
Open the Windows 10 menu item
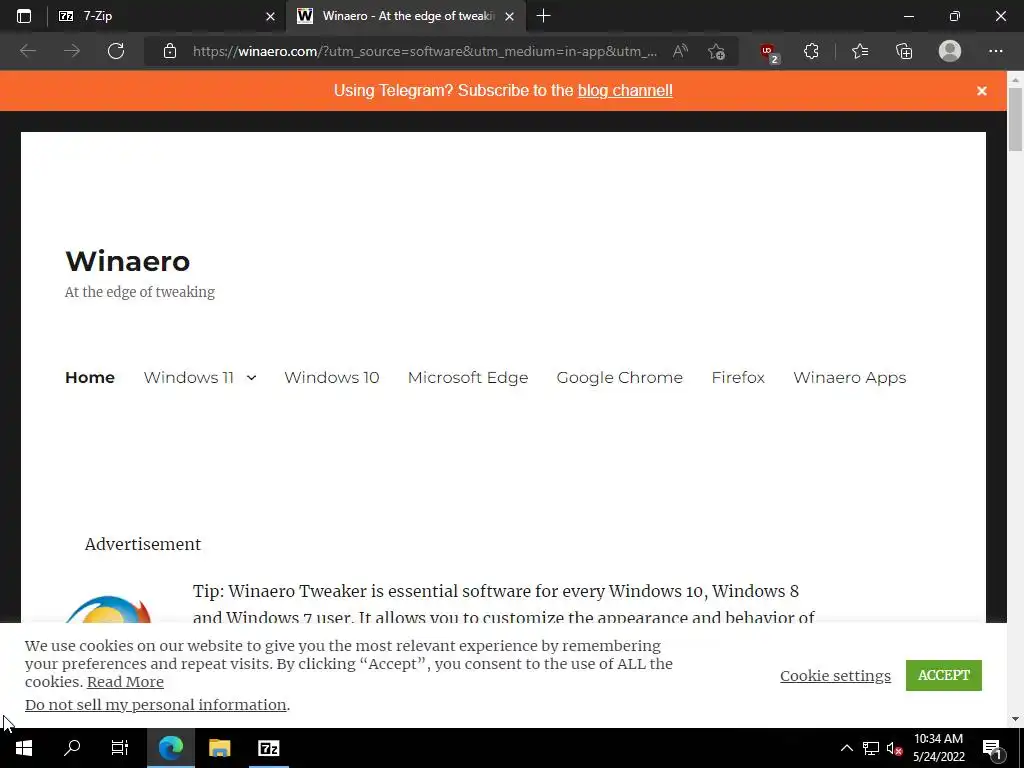click(332, 377)
